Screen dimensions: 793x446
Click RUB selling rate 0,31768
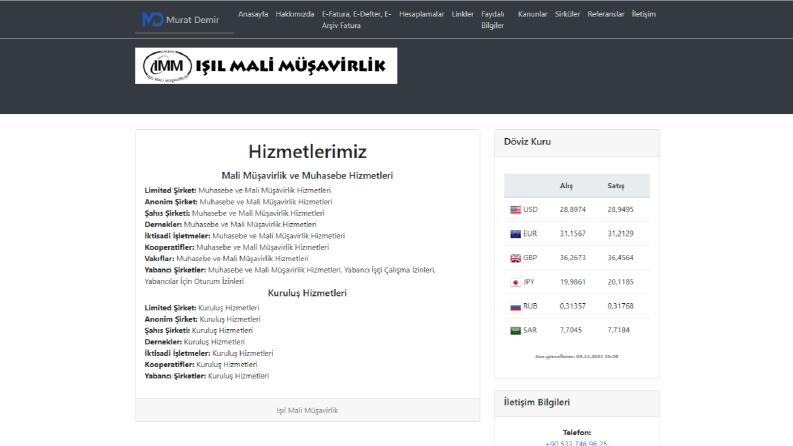(621, 306)
